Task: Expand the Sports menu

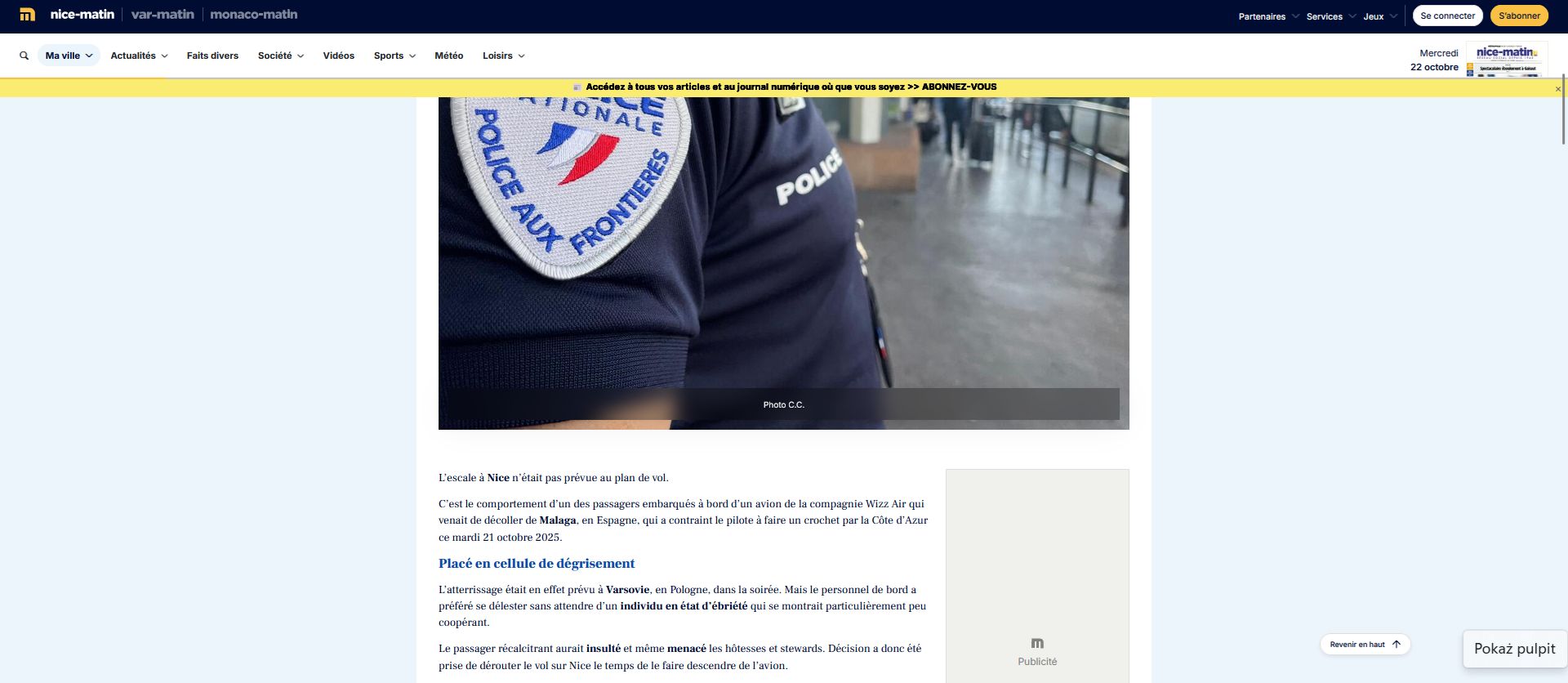Action: pyautogui.click(x=394, y=56)
